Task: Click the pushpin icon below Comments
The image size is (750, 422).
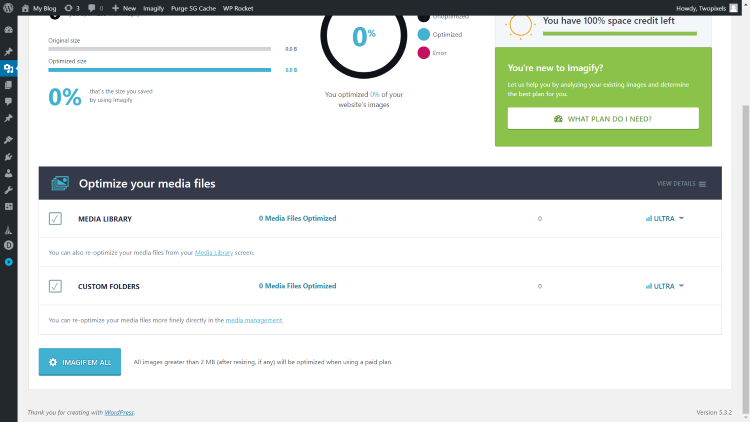Action: pos(9,118)
